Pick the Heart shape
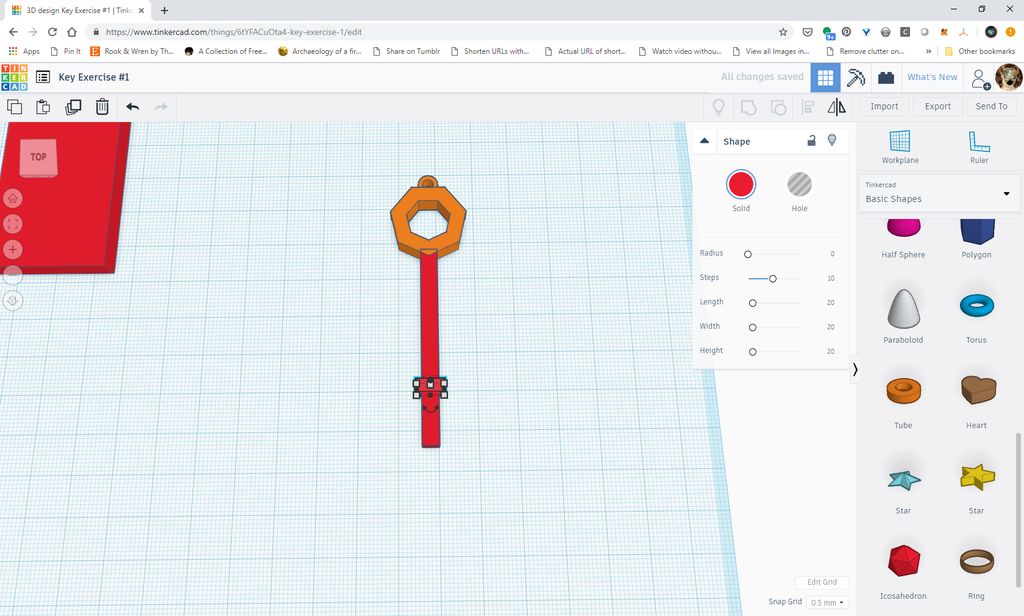1024x616 pixels. (977, 401)
